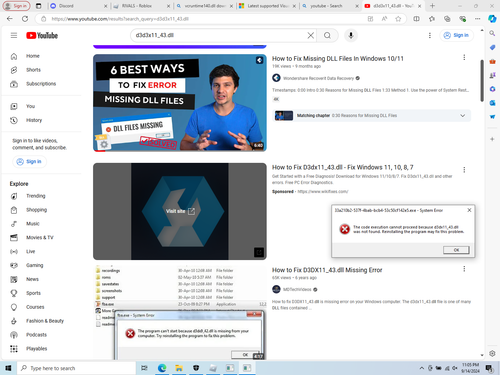Click the Music icon in sidebar
The height and width of the screenshot is (375, 500).
pos(14,224)
